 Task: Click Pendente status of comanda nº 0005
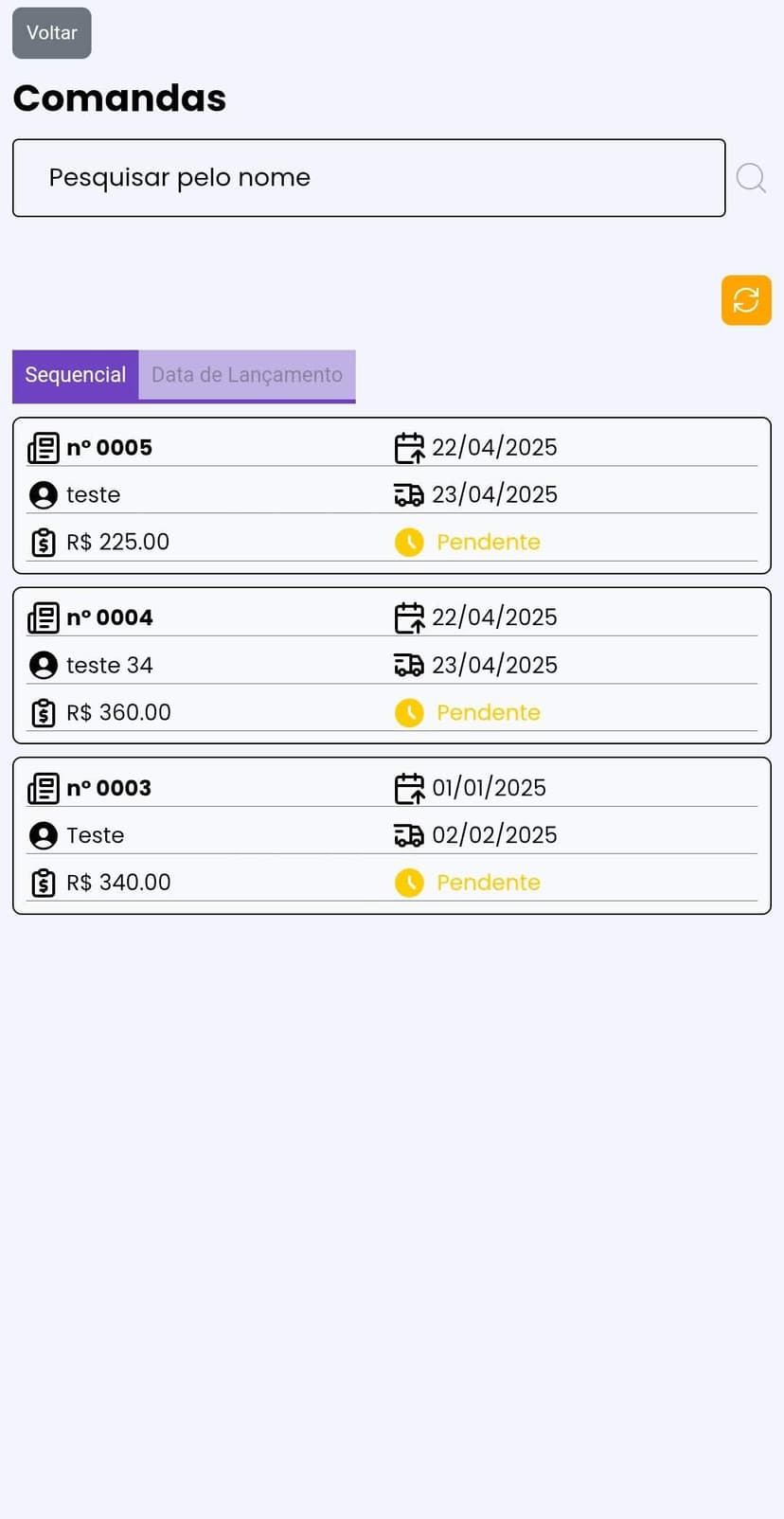489,543
